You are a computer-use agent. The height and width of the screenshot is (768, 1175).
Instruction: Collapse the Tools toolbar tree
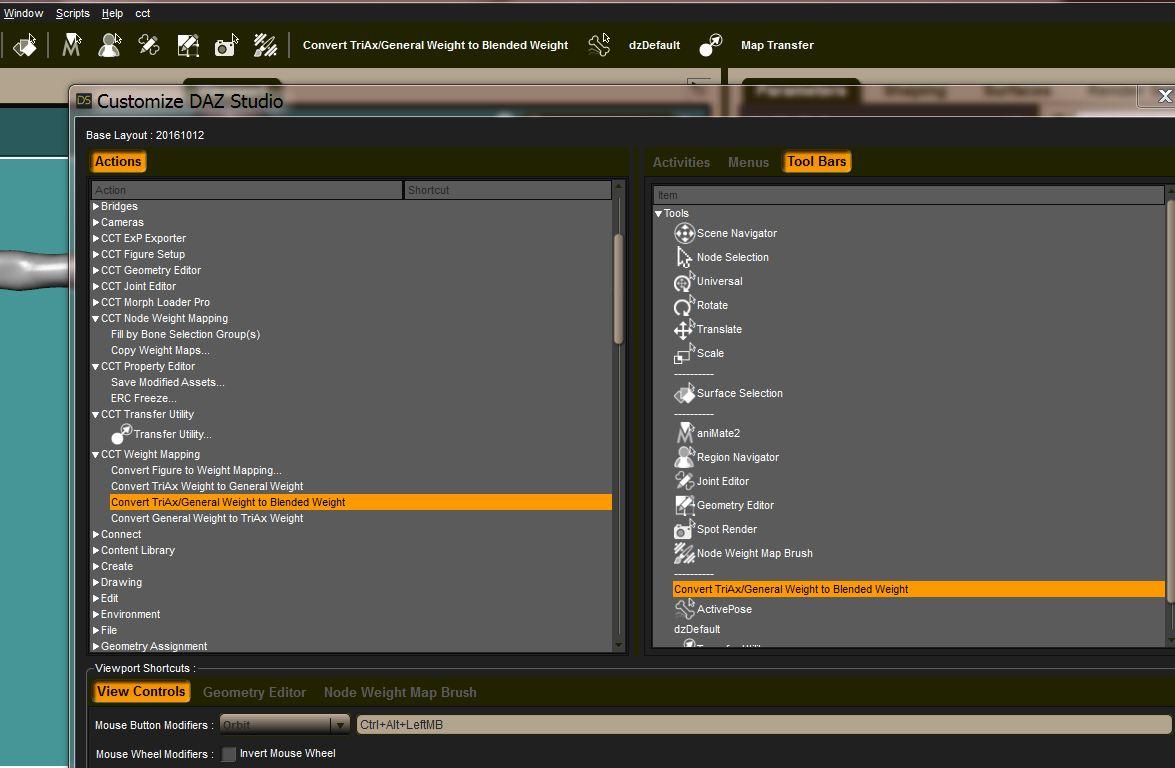coord(659,214)
